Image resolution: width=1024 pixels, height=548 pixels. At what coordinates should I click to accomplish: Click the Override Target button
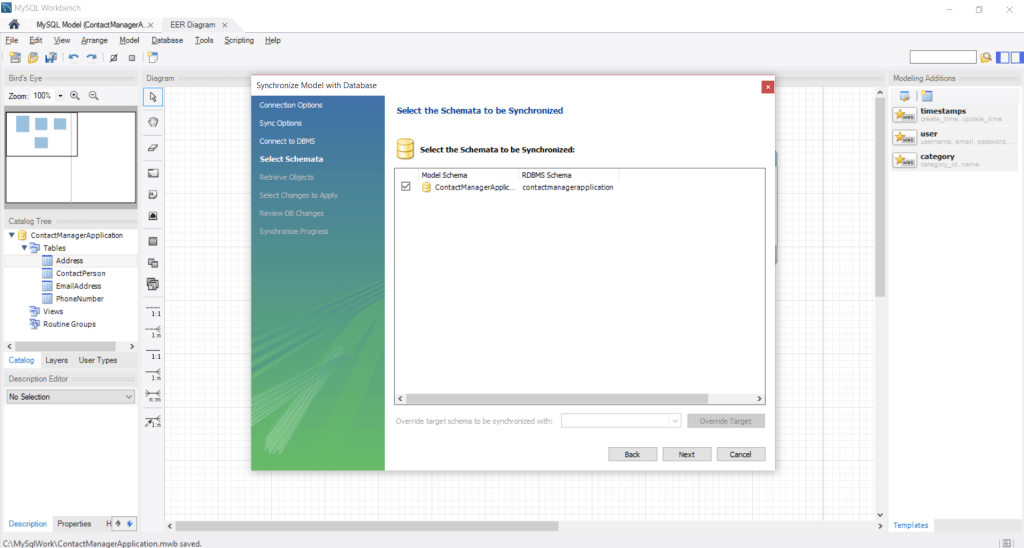click(x=726, y=421)
